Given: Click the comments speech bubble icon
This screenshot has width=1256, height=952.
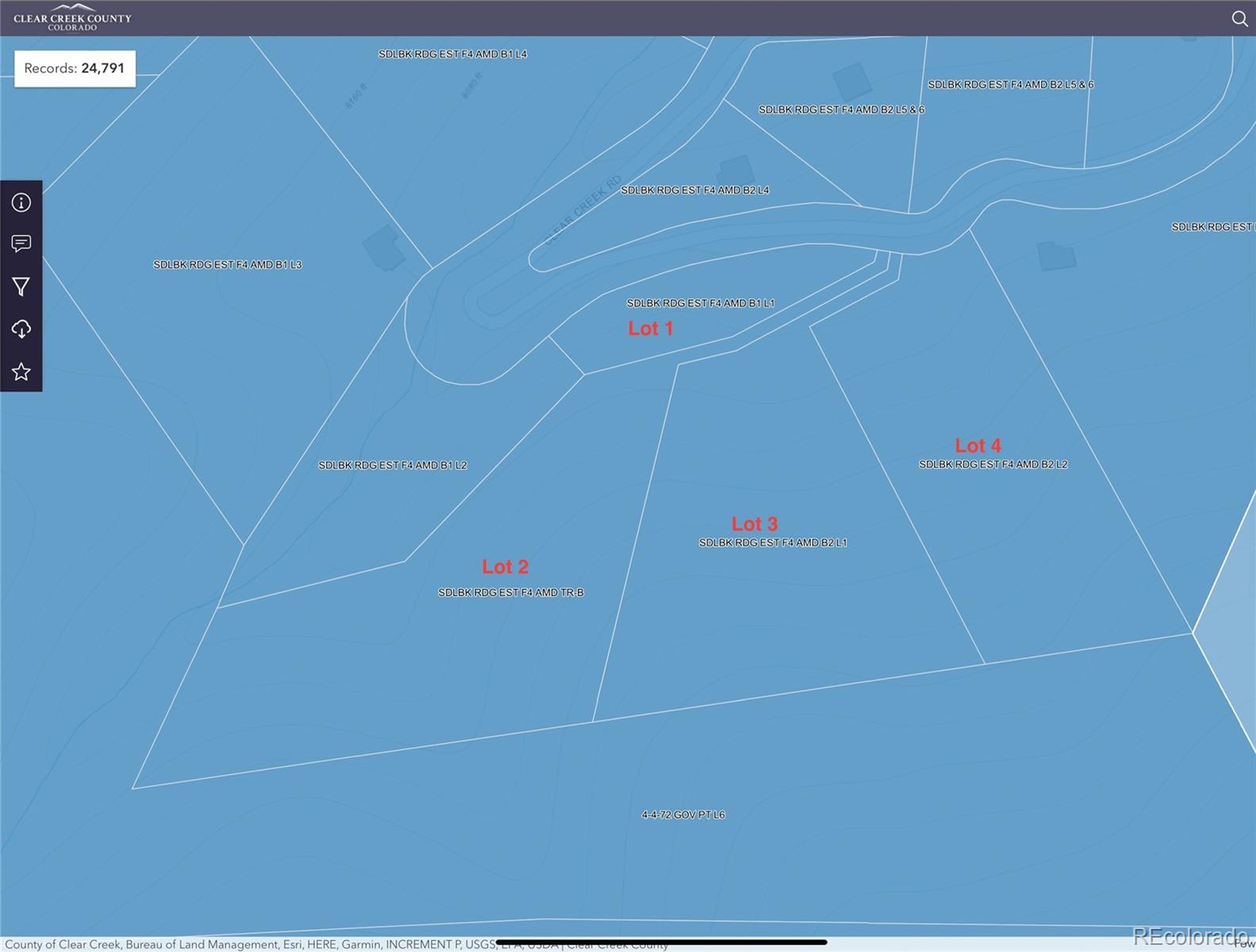Looking at the screenshot, I should tap(21, 244).
